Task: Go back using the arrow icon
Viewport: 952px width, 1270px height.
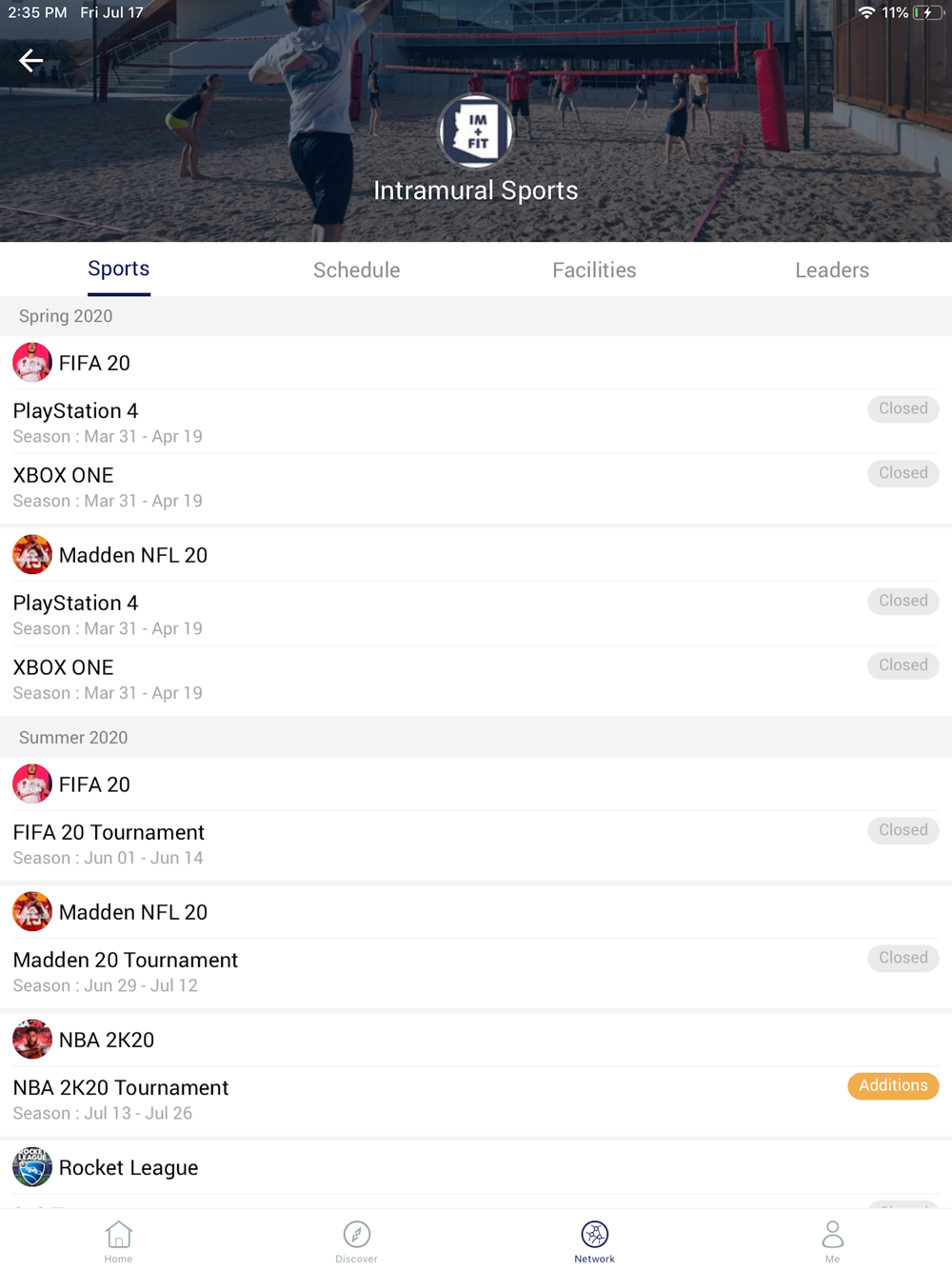Action: pyautogui.click(x=30, y=61)
